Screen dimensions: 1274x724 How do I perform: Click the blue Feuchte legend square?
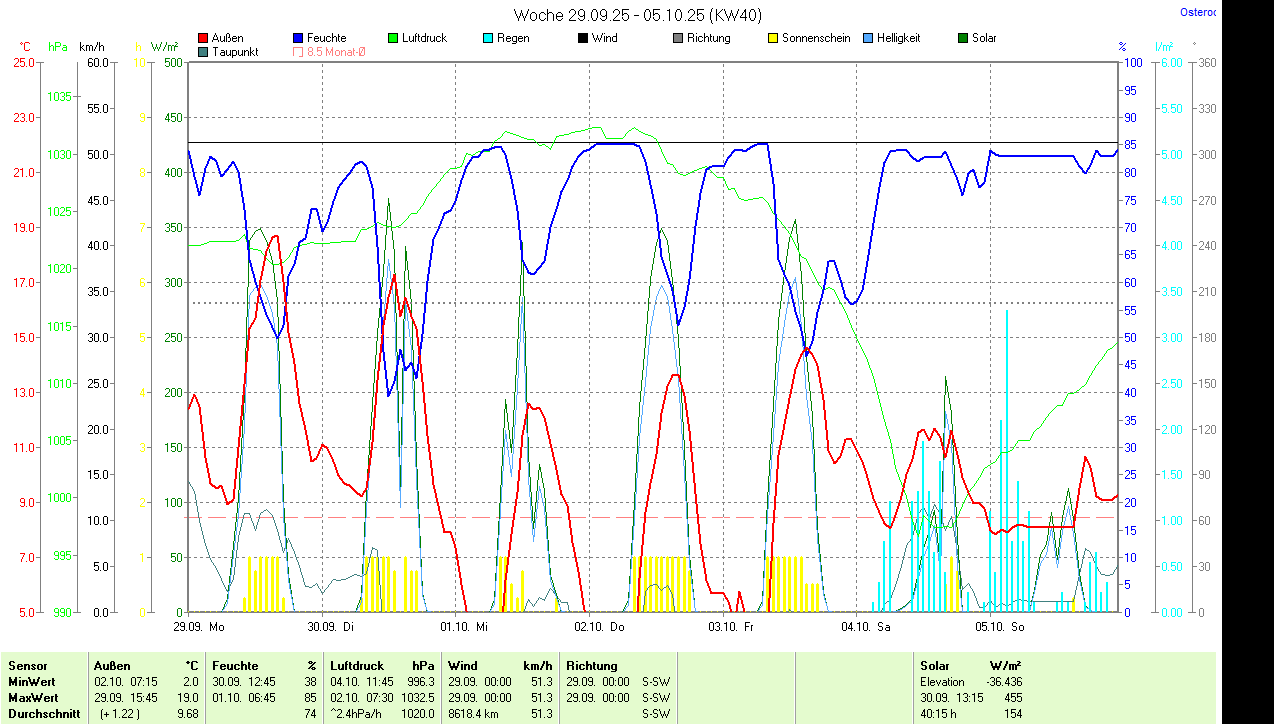coord(298,39)
